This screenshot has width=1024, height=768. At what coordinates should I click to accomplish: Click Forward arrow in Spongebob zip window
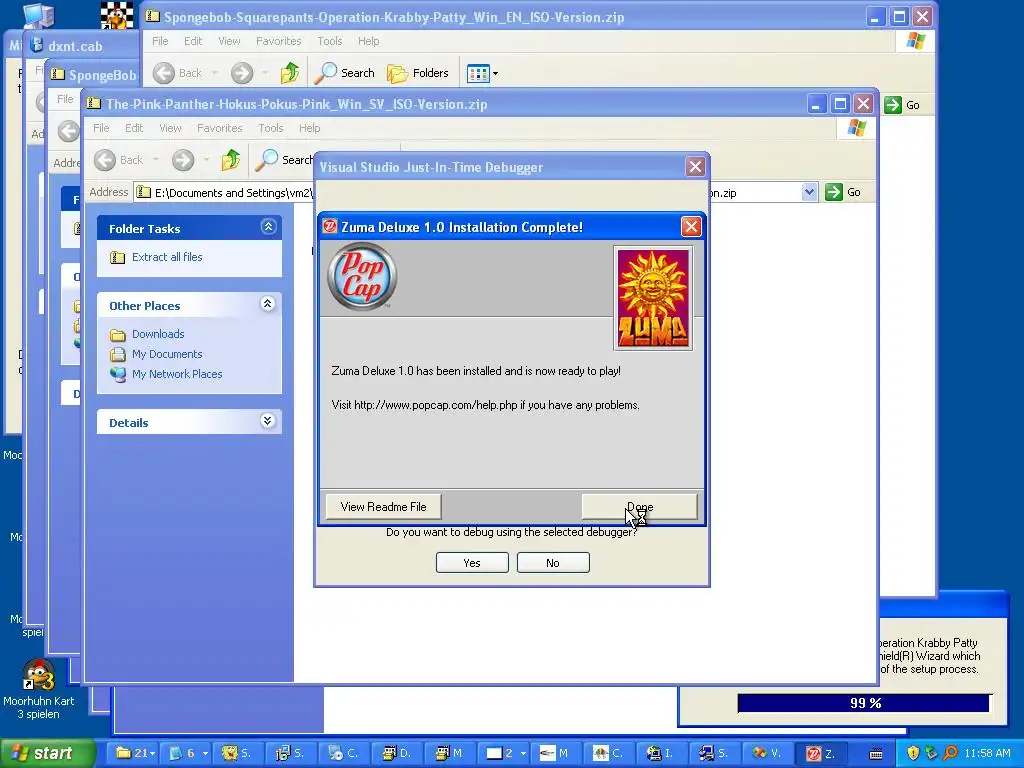click(x=242, y=73)
